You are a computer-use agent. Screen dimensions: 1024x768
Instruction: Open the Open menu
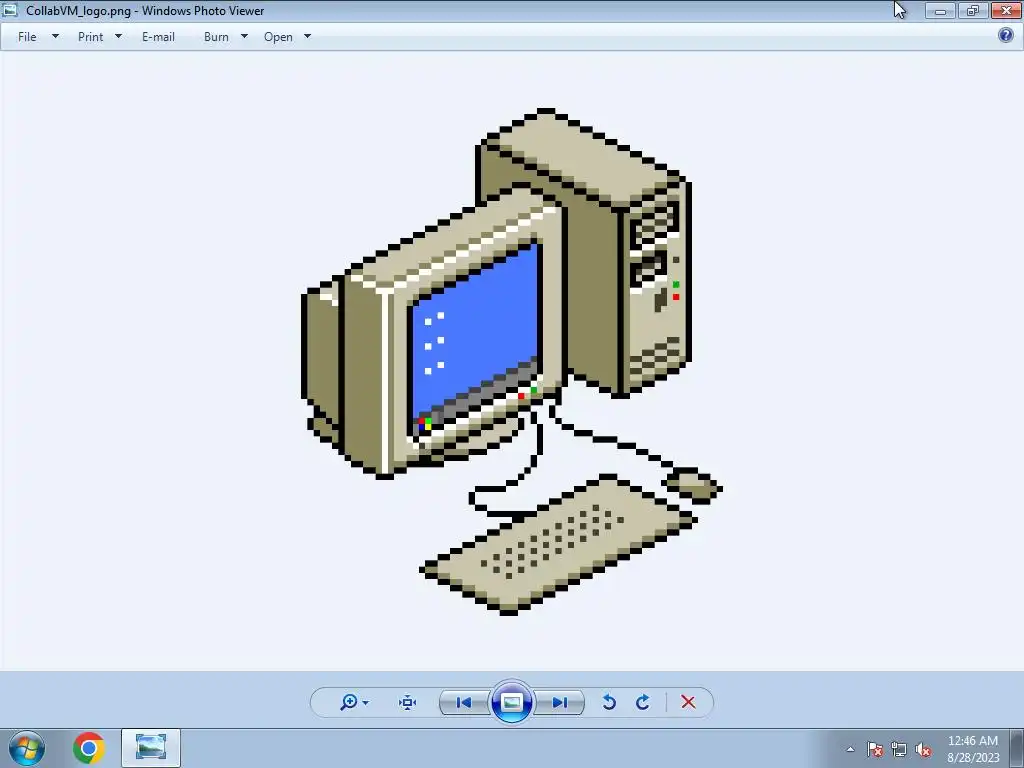(278, 37)
